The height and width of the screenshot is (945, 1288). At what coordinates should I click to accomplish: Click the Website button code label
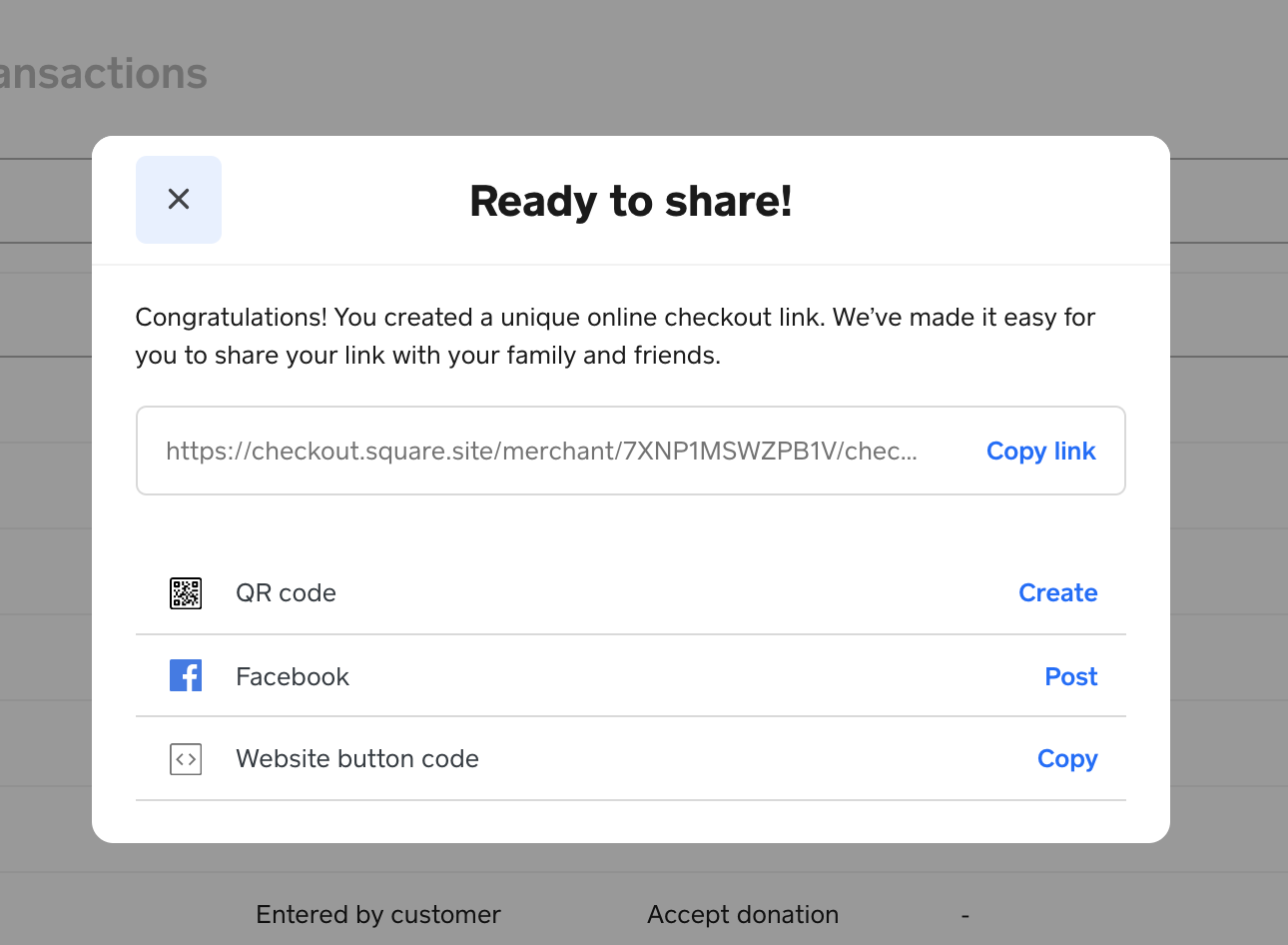click(357, 759)
